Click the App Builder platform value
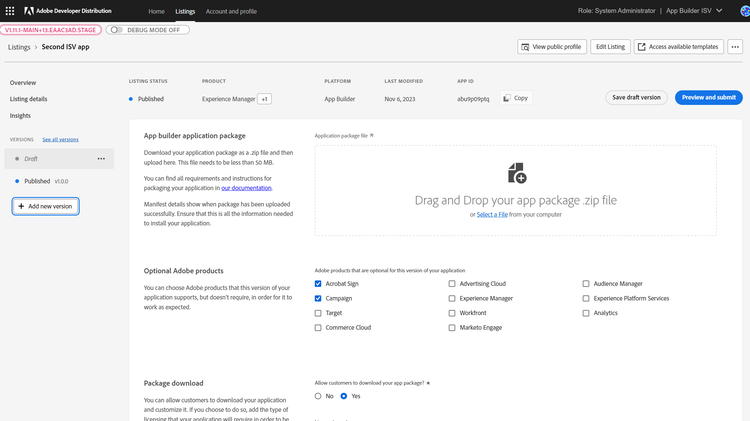750x421 pixels. pos(340,99)
